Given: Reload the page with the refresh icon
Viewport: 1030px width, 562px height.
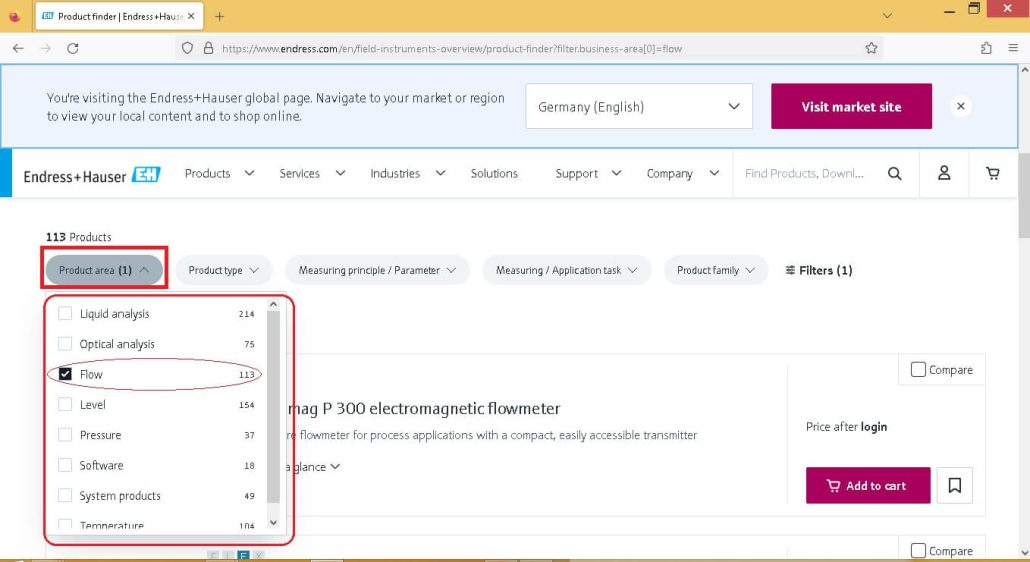Looking at the screenshot, I should click(x=73, y=48).
